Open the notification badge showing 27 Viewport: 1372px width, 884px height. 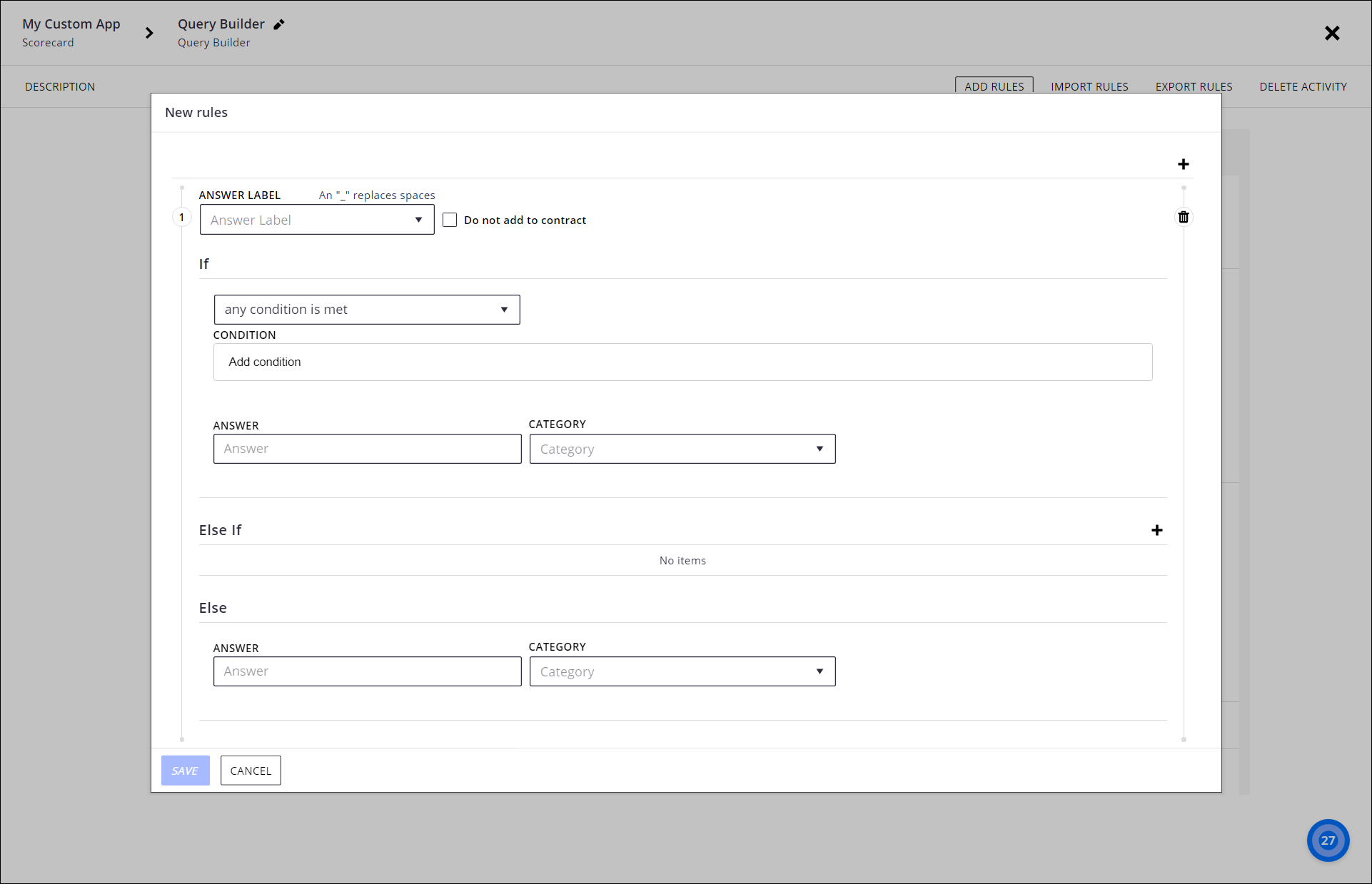(x=1328, y=840)
